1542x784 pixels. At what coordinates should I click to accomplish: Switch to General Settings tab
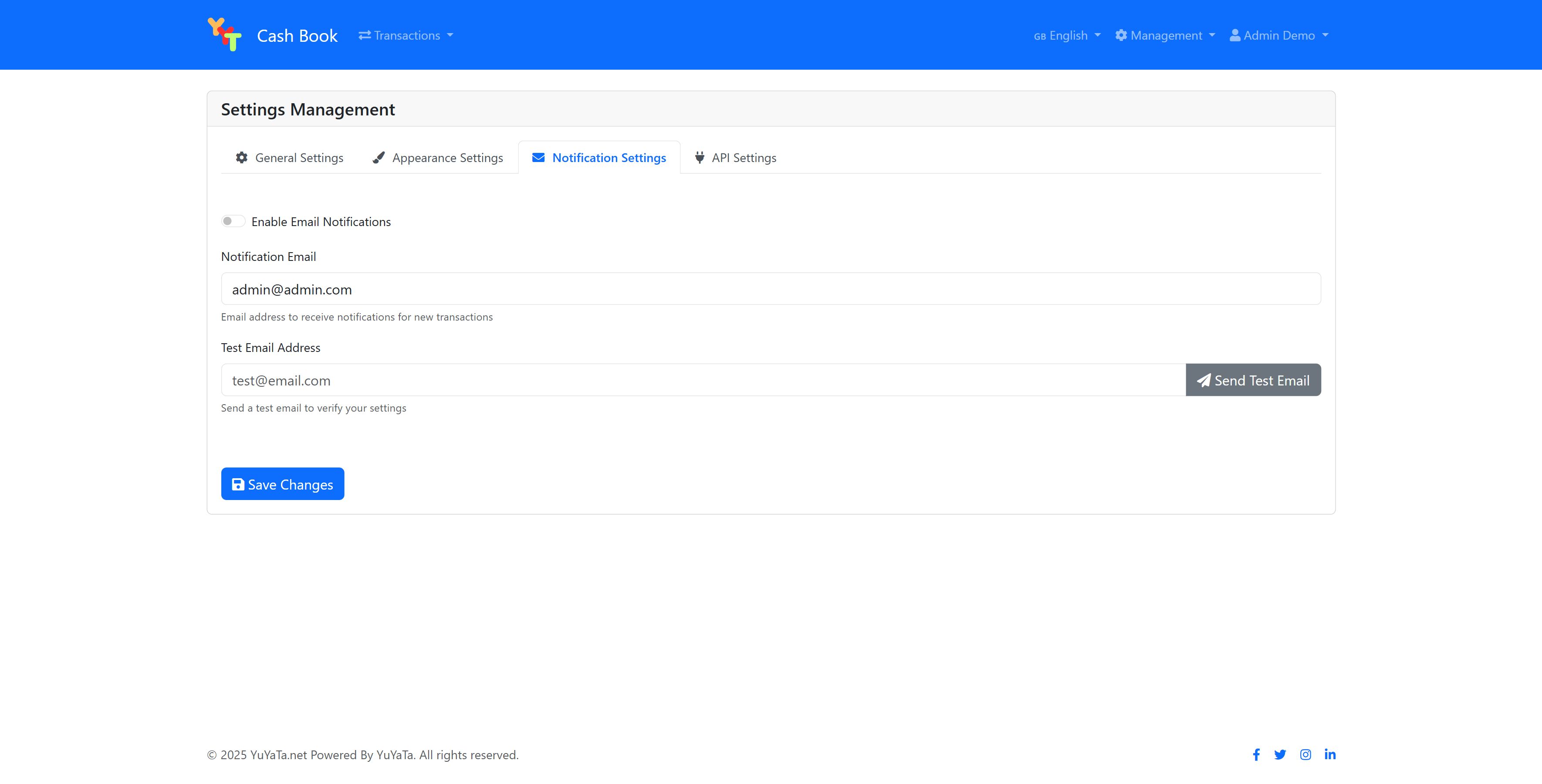[x=289, y=158]
